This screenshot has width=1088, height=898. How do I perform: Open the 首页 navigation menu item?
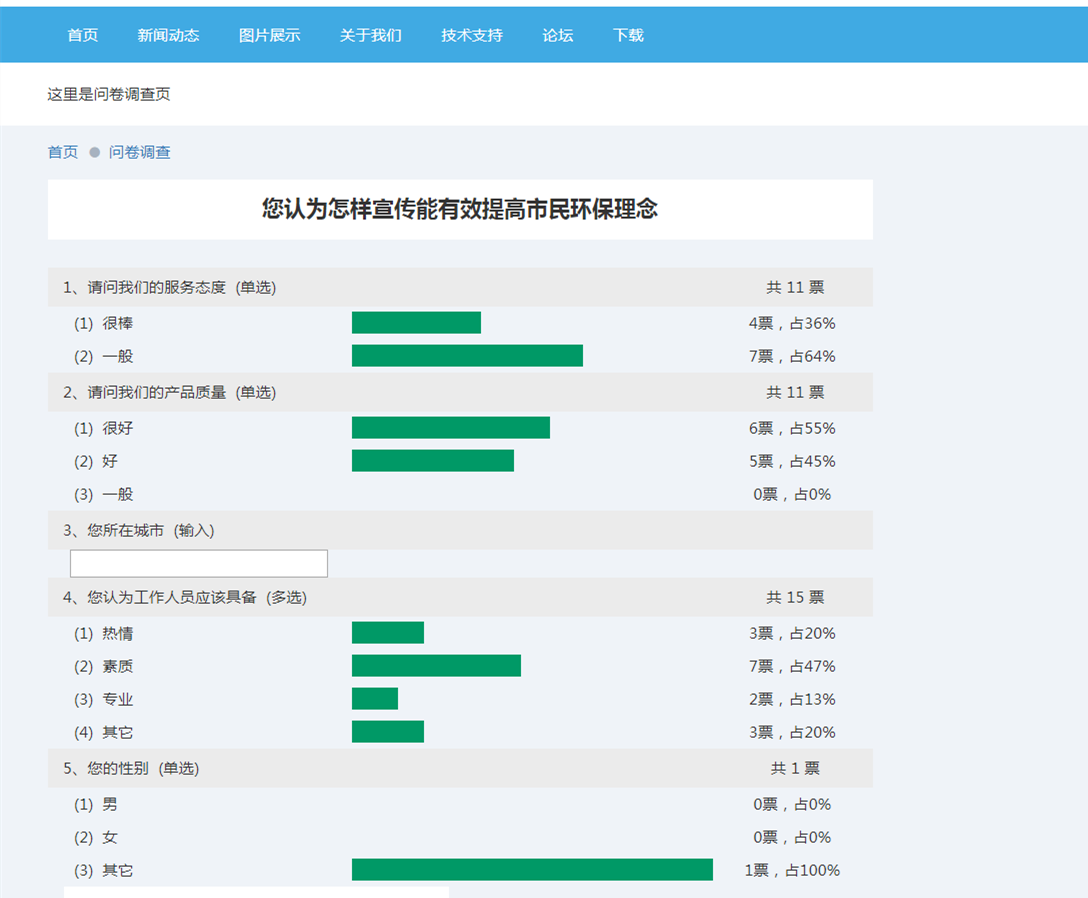pos(83,35)
